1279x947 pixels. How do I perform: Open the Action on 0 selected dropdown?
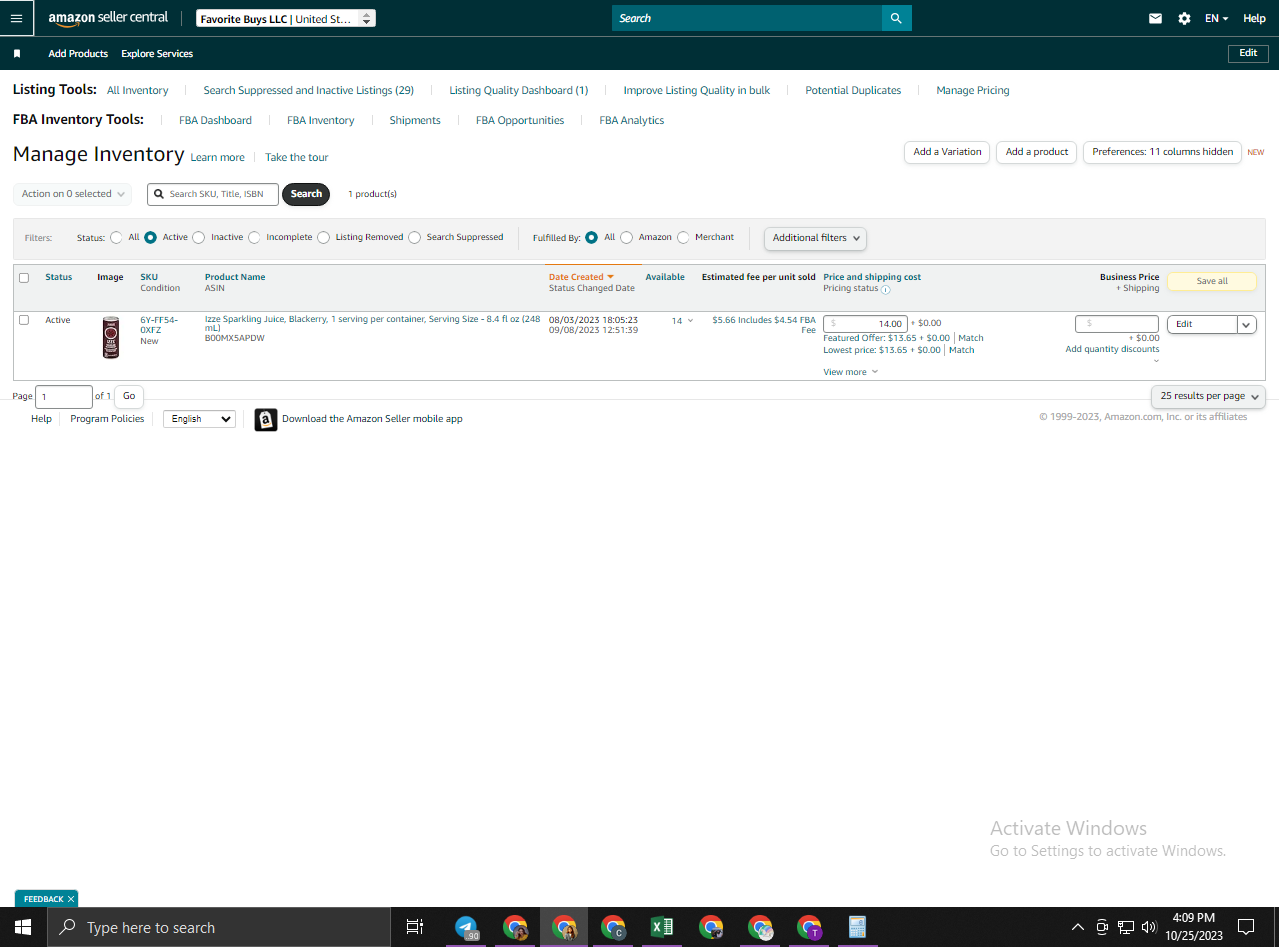click(72, 194)
